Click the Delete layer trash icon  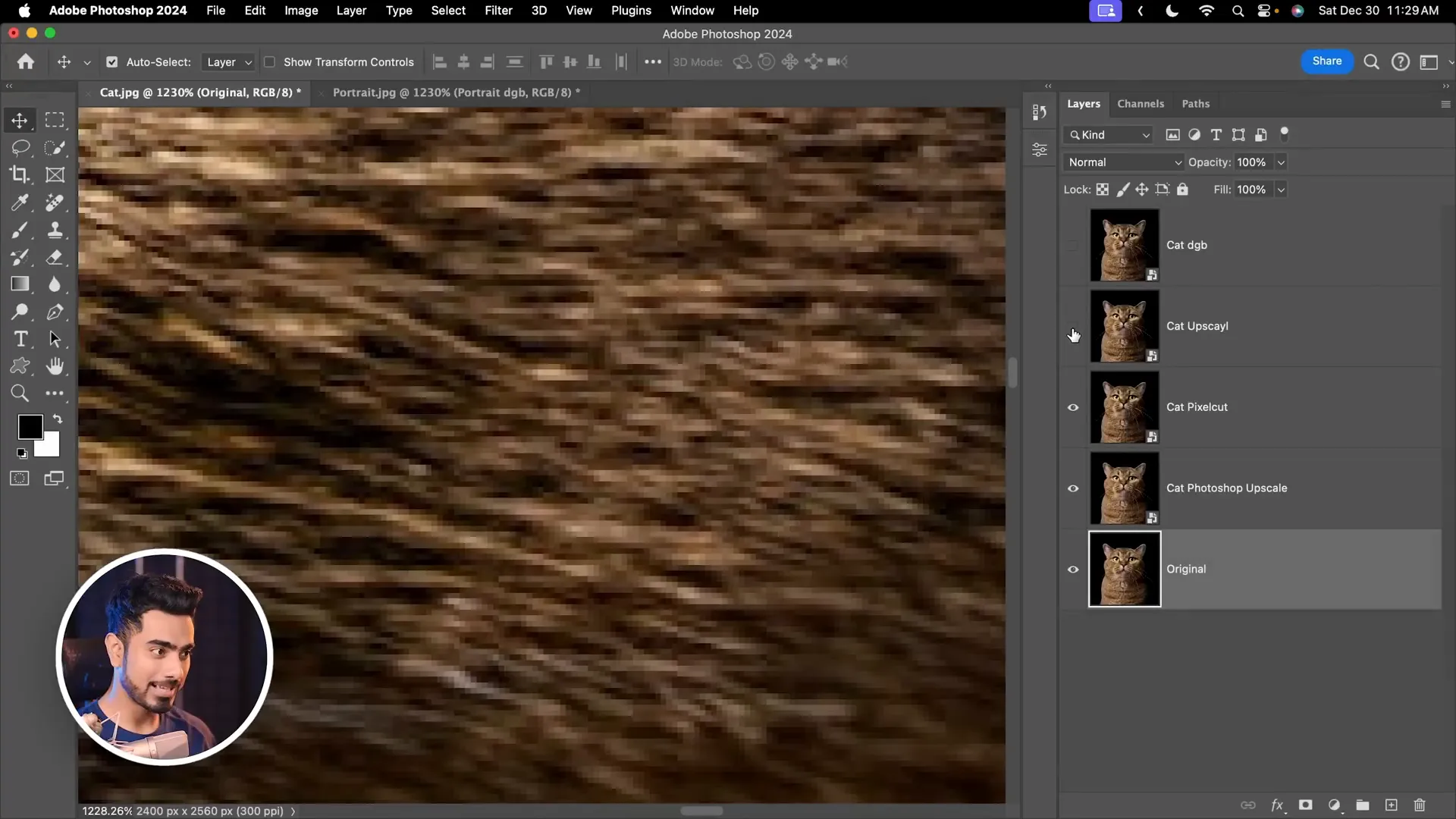coord(1420,805)
